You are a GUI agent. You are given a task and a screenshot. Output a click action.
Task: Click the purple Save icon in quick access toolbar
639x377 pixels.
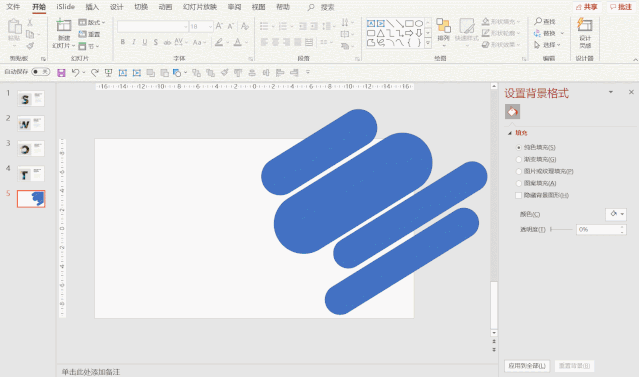point(61,73)
